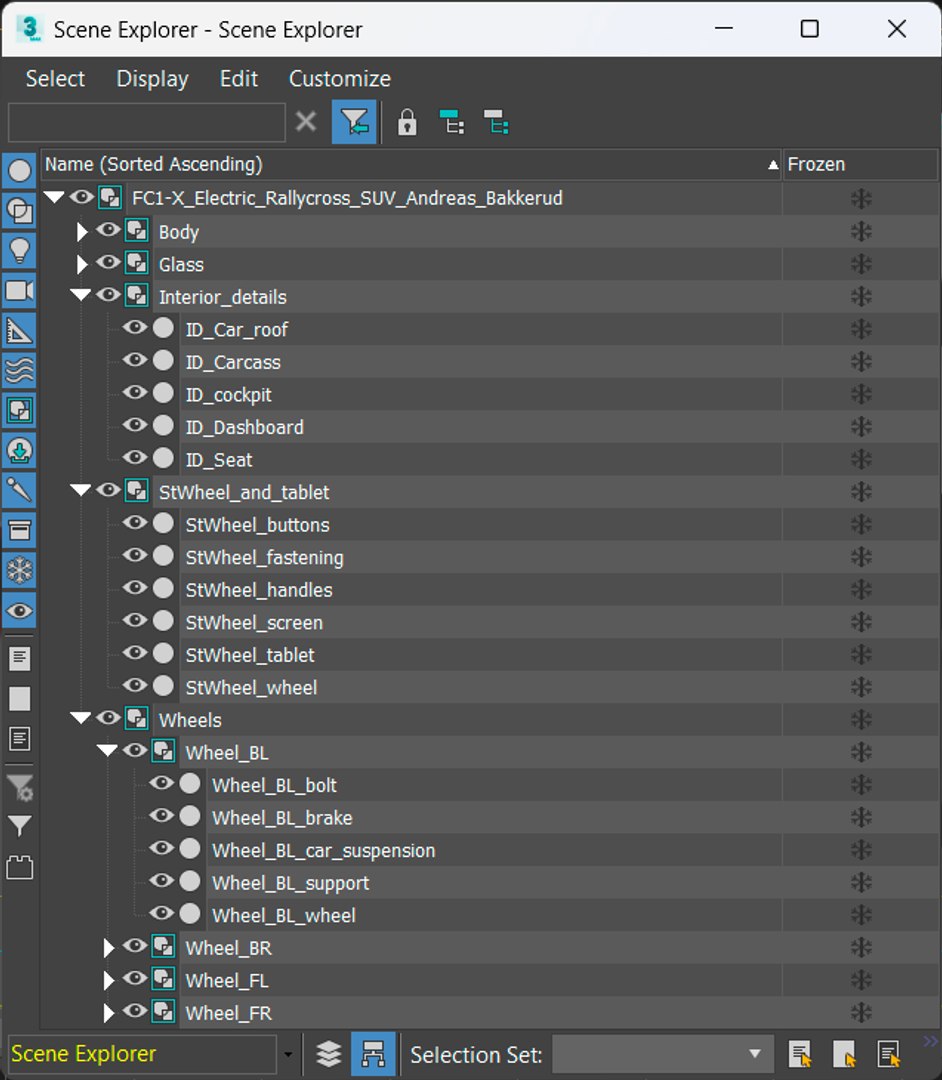942x1080 pixels.
Task: Switch to Sort by Hierarchy mode
Action: point(373,1054)
